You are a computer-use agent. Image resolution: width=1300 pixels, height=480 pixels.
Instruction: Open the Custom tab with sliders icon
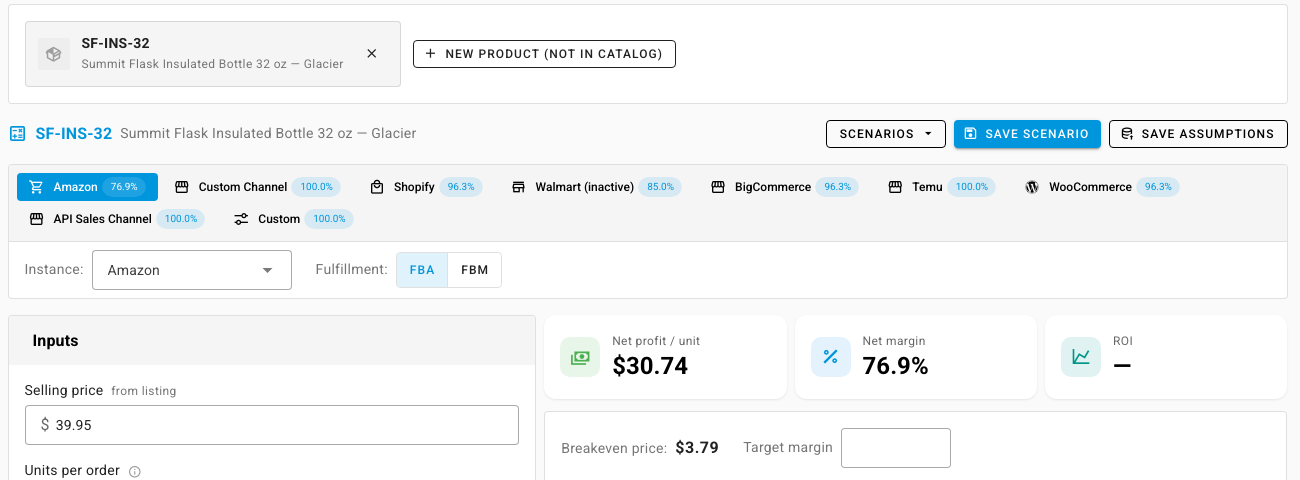292,219
